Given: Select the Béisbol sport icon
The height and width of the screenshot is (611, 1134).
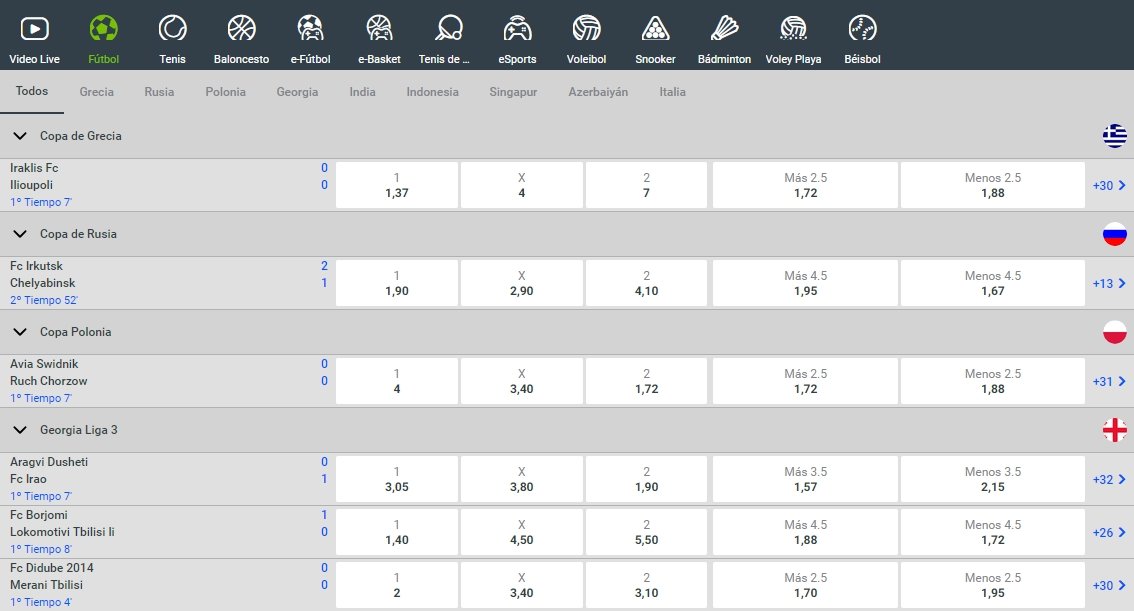Looking at the screenshot, I should pos(862,28).
